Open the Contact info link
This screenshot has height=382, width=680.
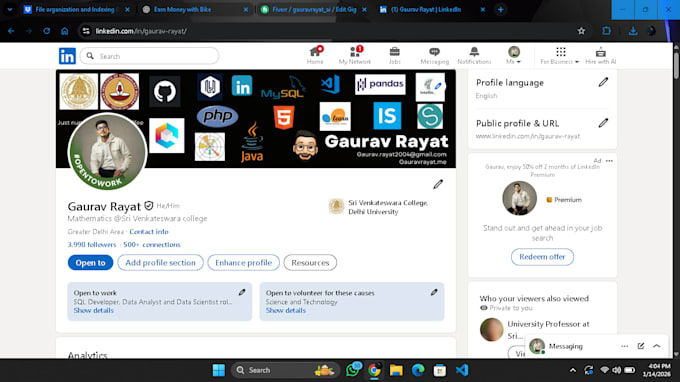(x=149, y=232)
